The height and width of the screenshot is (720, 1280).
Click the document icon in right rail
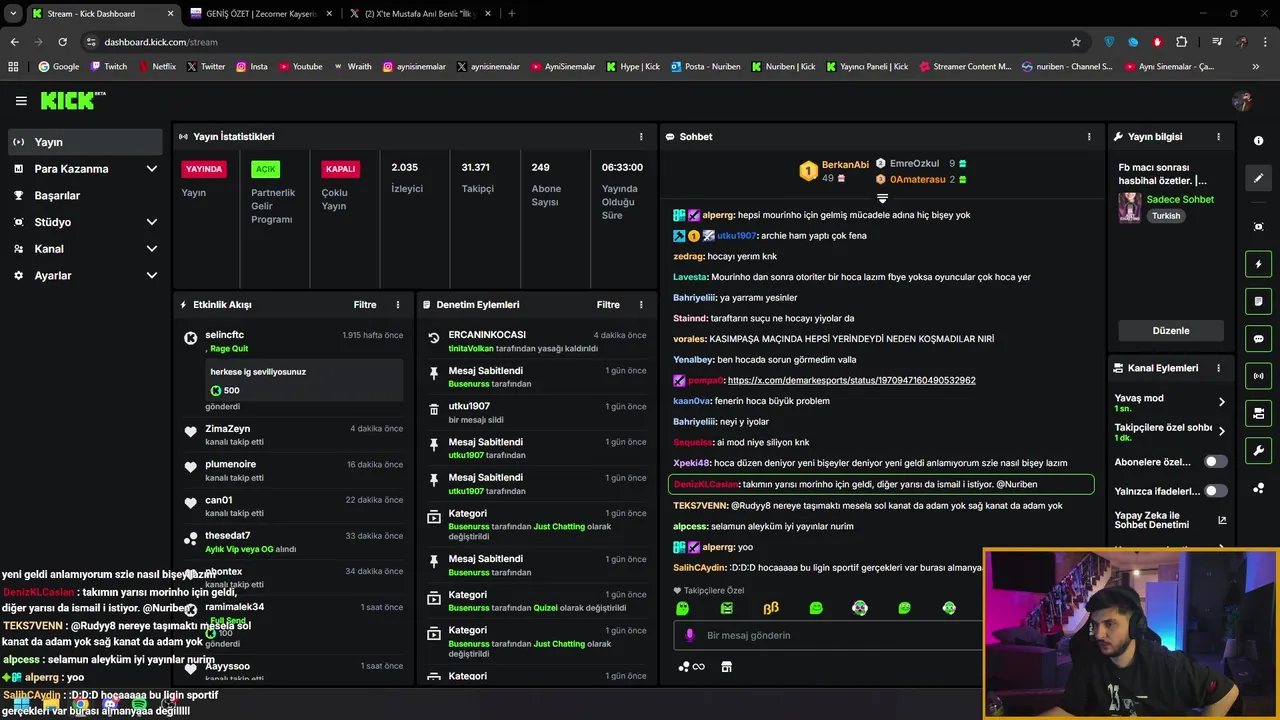click(1259, 301)
